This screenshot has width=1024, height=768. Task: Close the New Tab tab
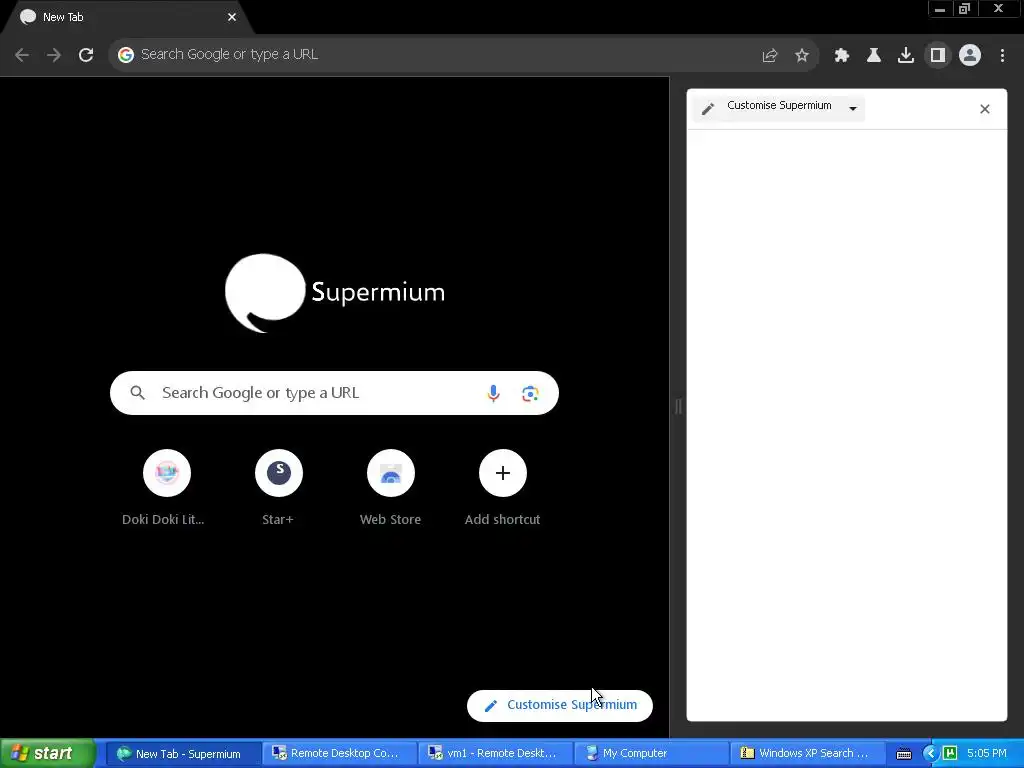tap(232, 18)
